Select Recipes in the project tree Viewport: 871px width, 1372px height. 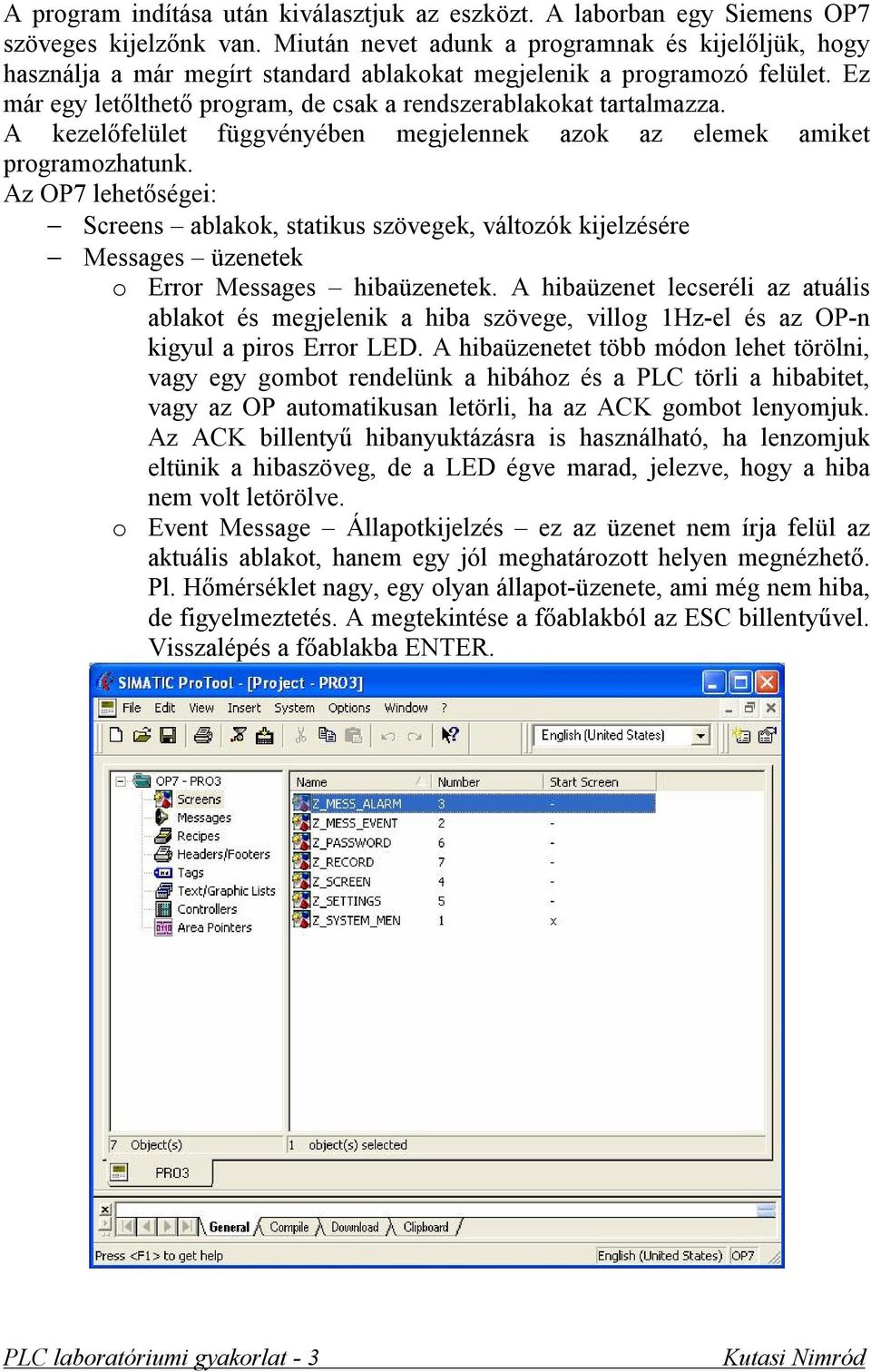pyautogui.click(x=198, y=836)
